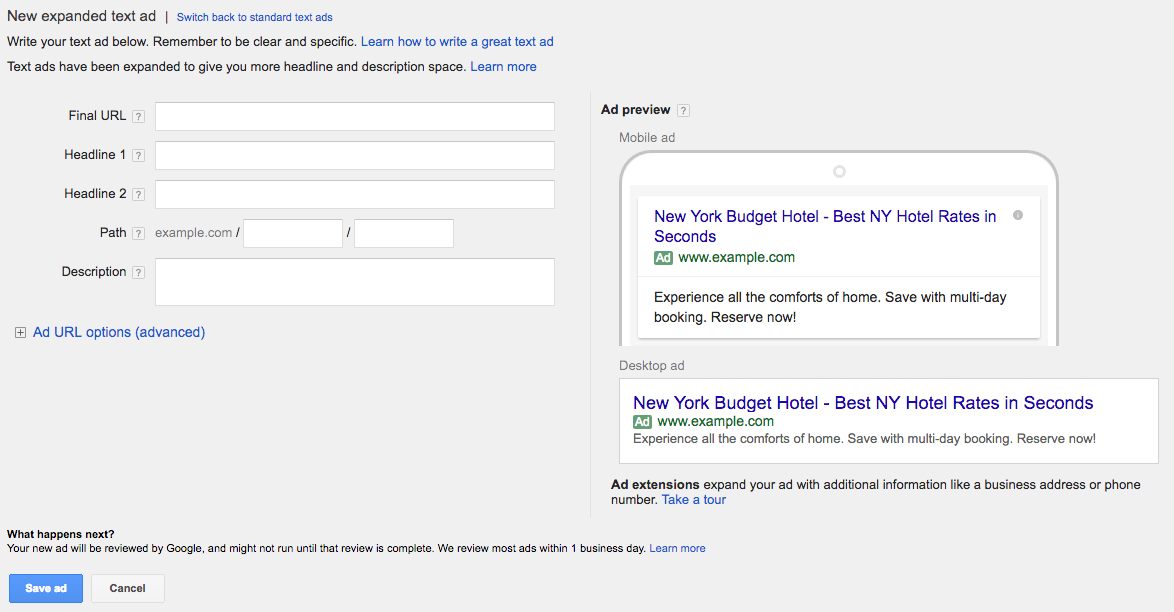
Task: Focus the second Path field
Action: tap(404, 233)
